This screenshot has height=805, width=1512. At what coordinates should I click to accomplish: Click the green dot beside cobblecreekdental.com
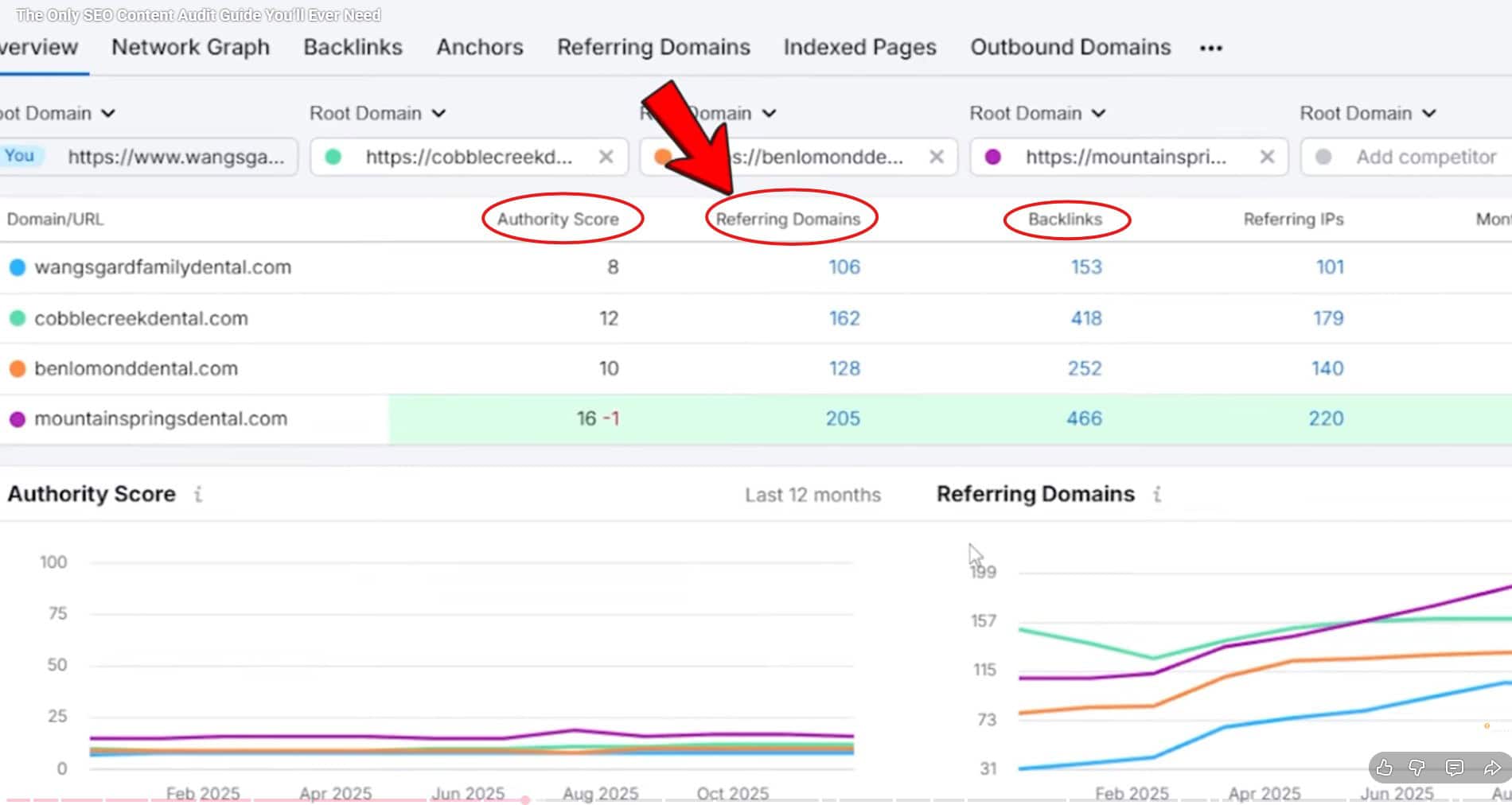(18, 317)
